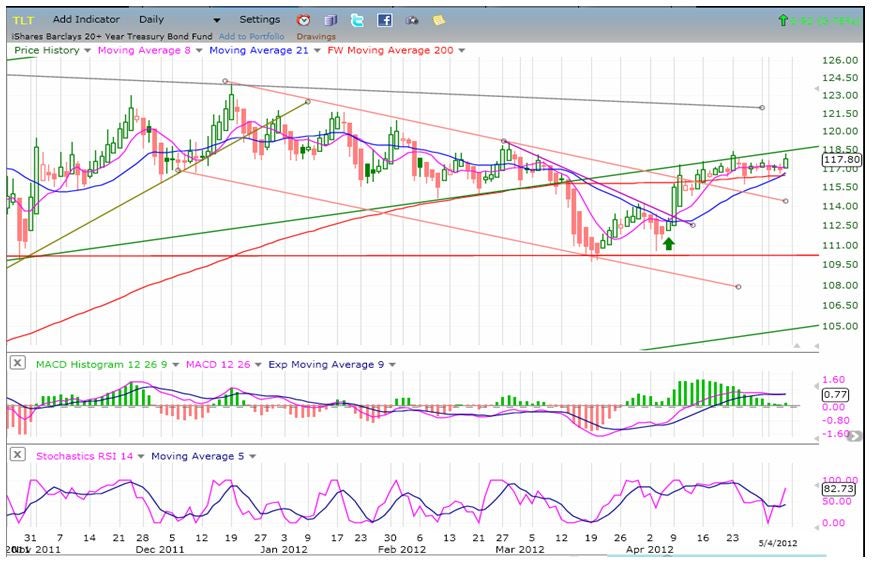The image size is (874, 563).
Task: Click the Mar 2012 month label
Action: 520,549
